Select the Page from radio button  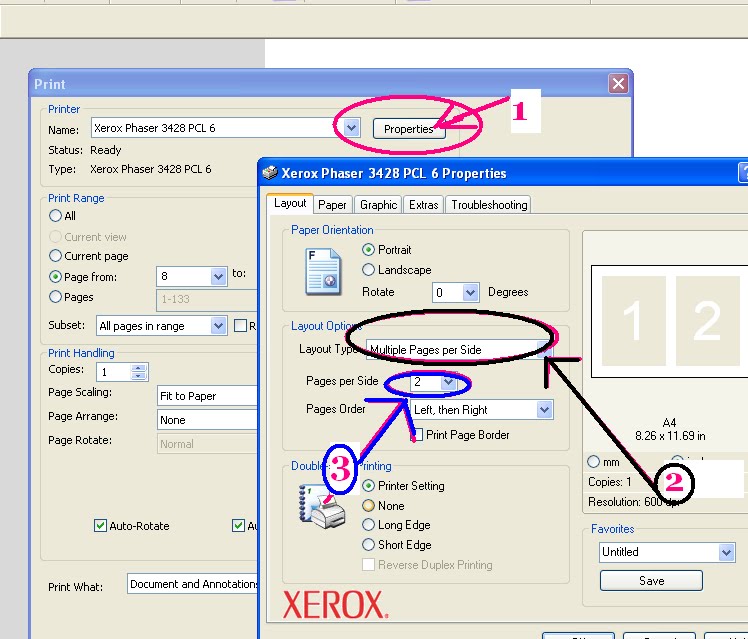pyautogui.click(x=55, y=277)
